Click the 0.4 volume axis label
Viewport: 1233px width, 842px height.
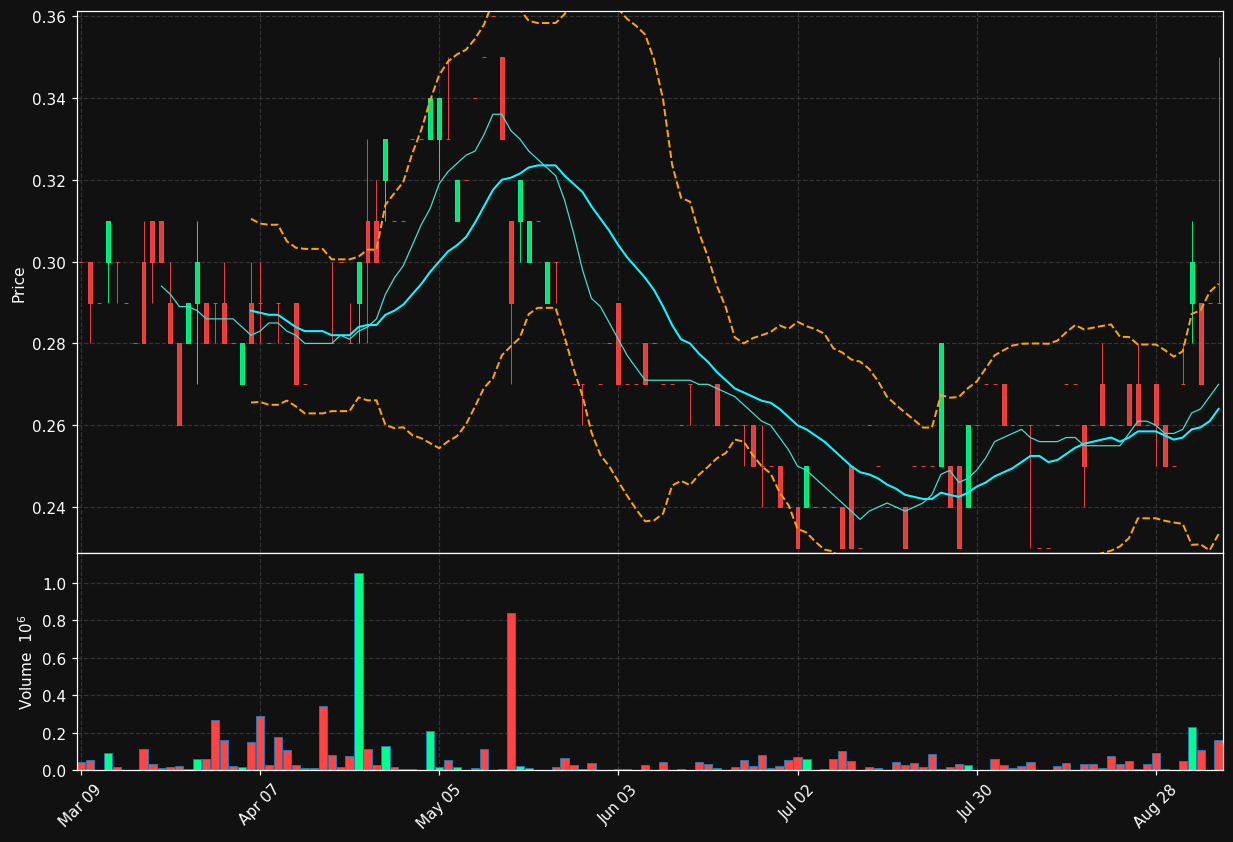55,696
